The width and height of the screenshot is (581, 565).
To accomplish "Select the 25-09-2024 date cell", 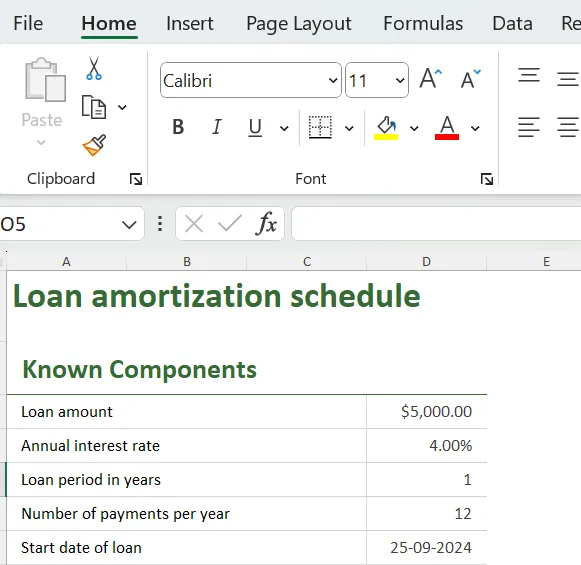I will [x=426, y=548].
